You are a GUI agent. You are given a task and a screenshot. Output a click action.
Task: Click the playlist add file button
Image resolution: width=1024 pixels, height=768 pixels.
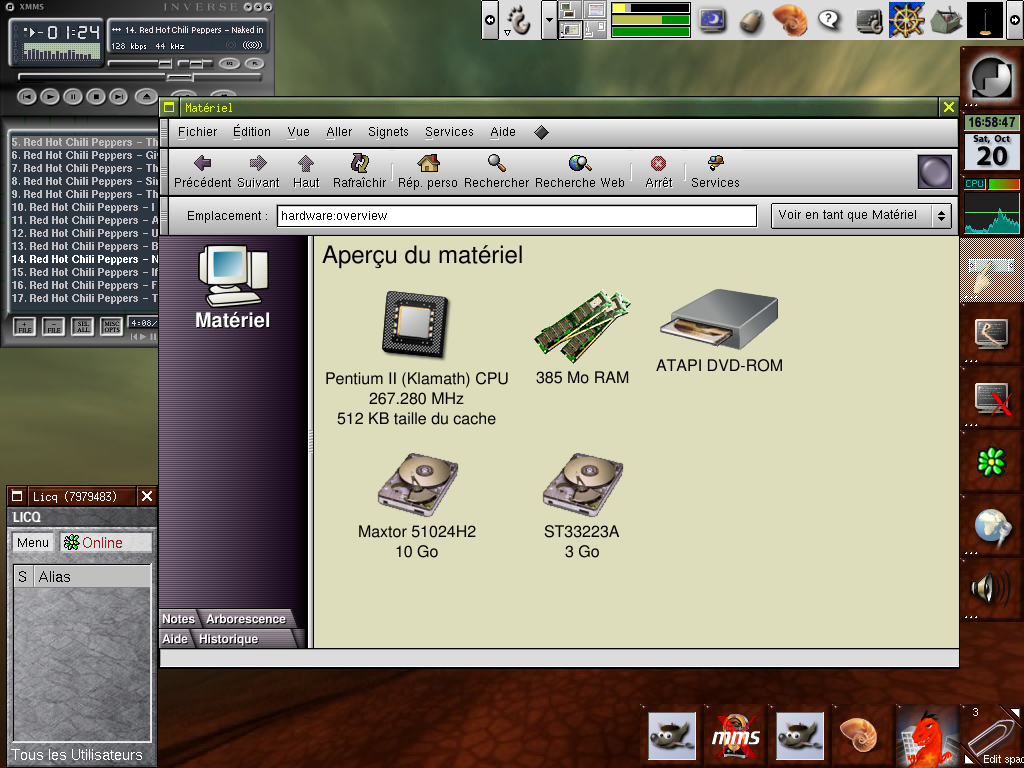pos(25,326)
